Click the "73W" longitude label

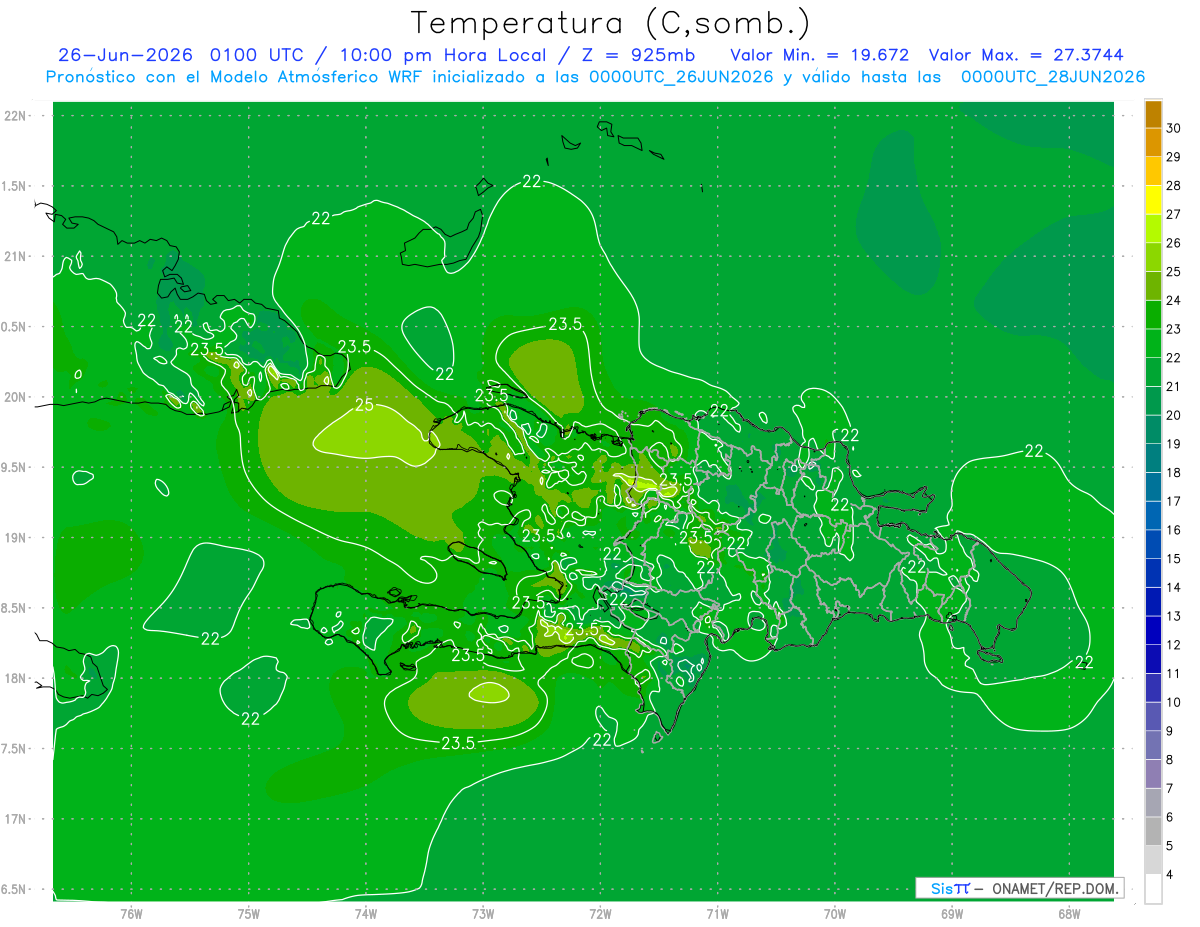[x=483, y=914]
